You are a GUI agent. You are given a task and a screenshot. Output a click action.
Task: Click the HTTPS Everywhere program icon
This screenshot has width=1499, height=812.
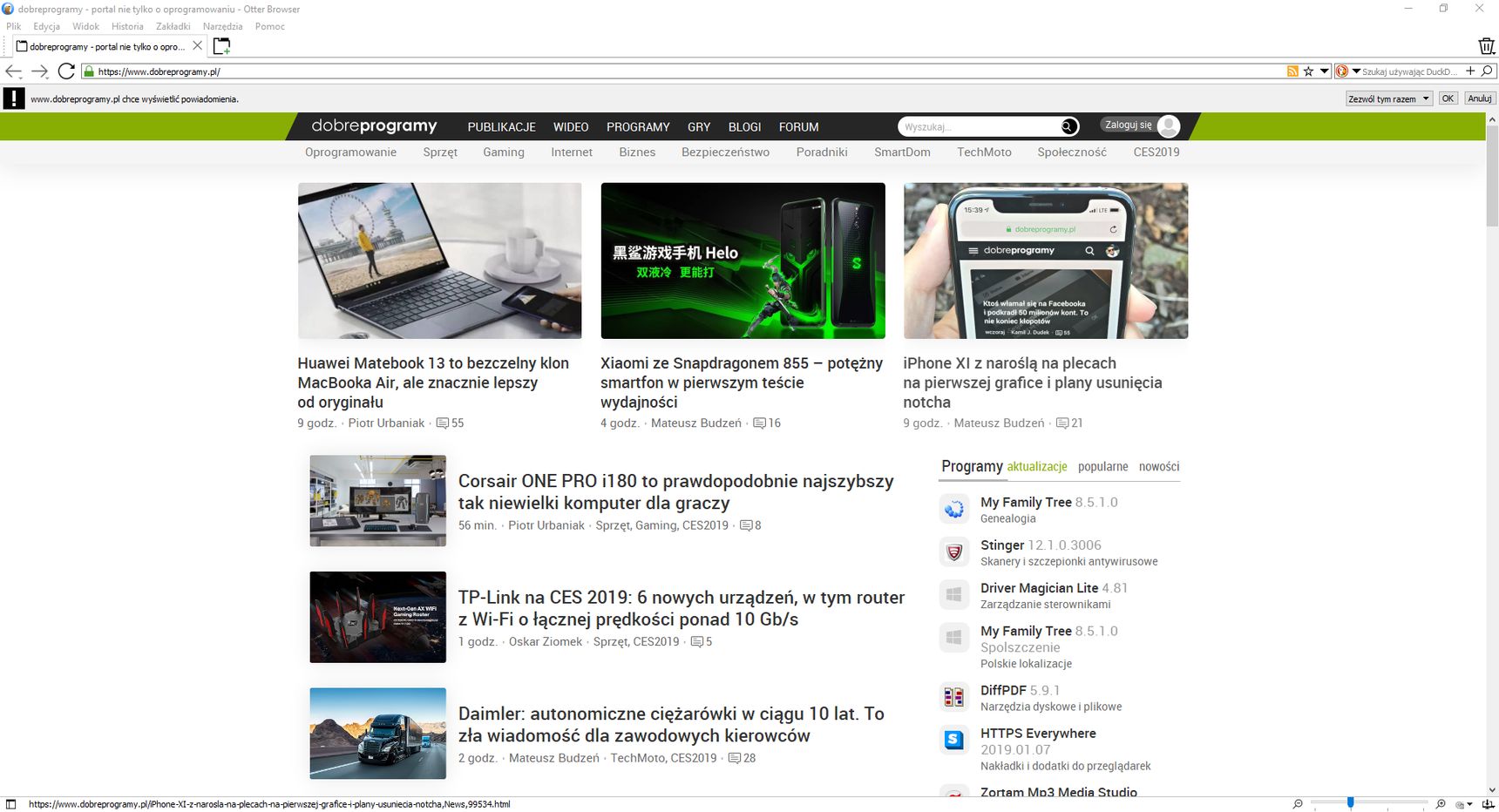pyautogui.click(x=954, y=740)
